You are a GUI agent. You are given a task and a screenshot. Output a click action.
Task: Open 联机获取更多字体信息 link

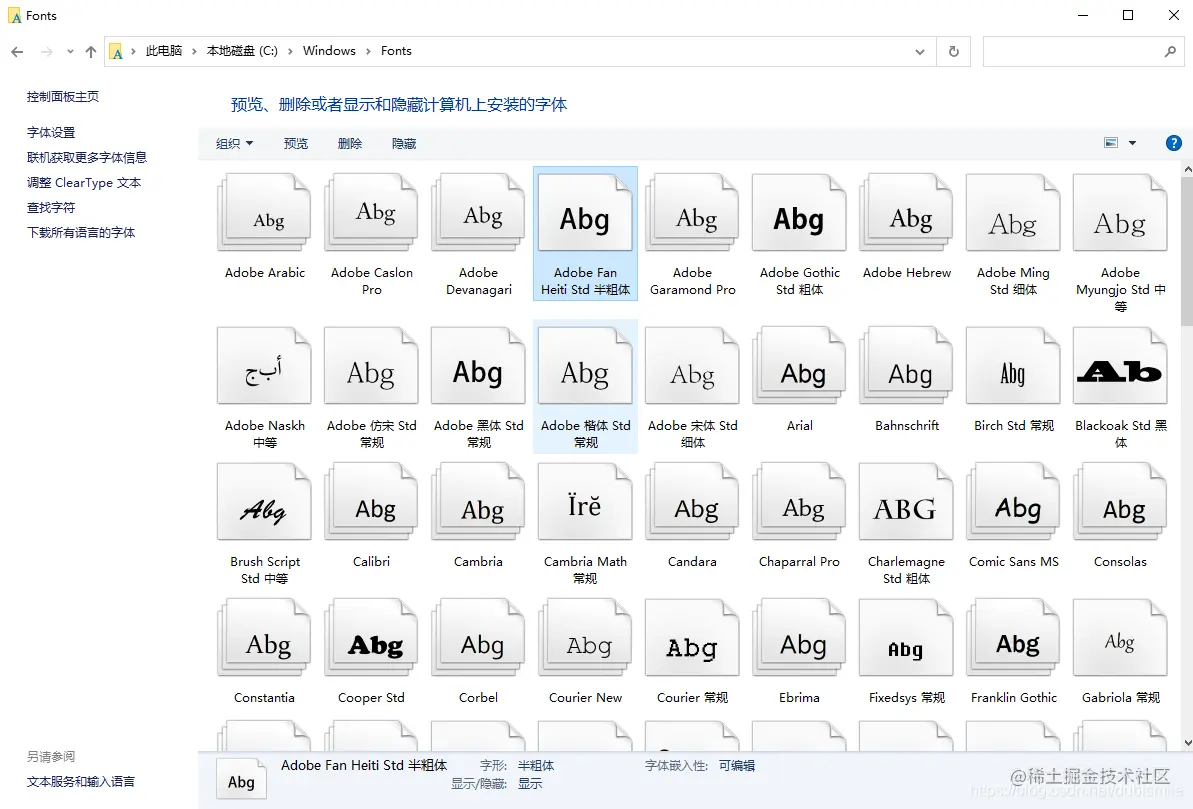click(x=87, y=158)
